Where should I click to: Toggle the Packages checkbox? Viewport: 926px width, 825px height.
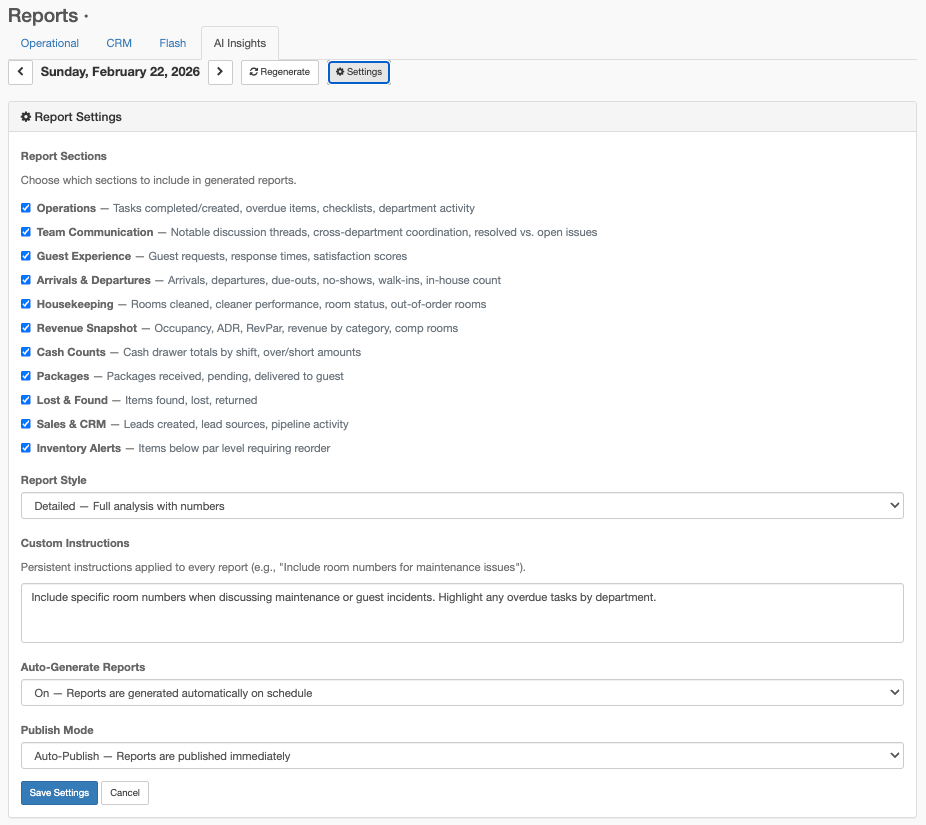26,376
